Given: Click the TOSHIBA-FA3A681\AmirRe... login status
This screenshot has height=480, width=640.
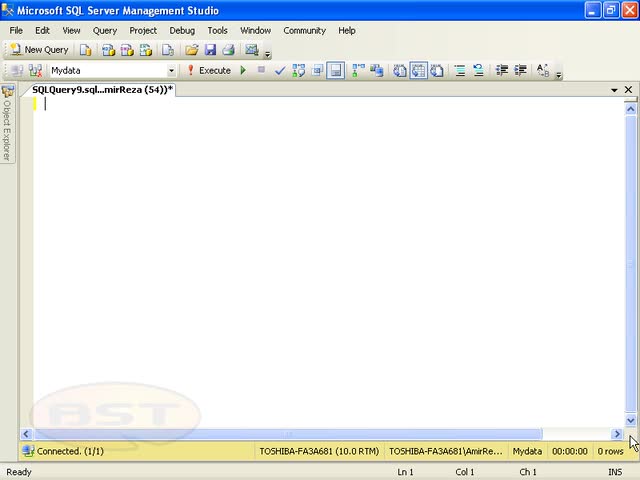Looking at the screenshot, I should pos(446,451).
